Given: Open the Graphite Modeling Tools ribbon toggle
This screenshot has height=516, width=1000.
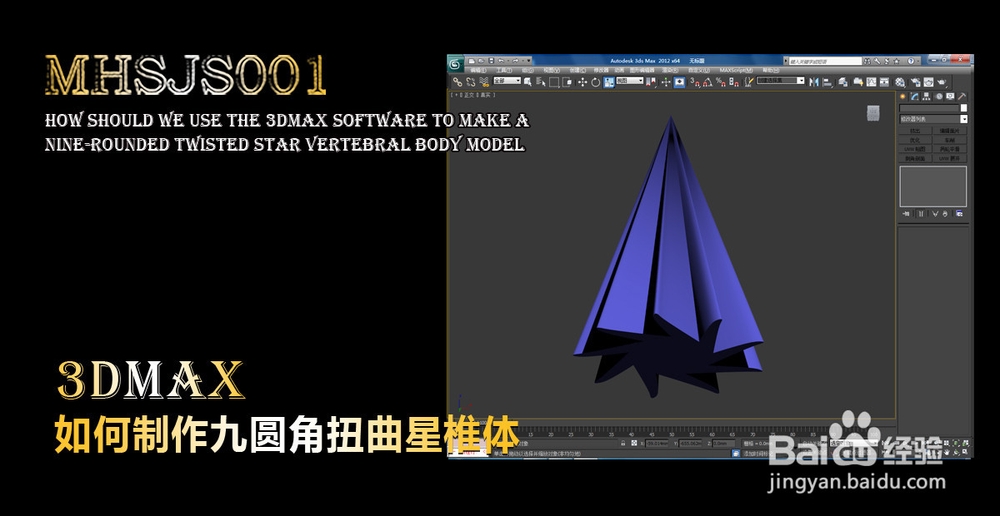Looking at the screenshot, I should (x=858, y=82).
